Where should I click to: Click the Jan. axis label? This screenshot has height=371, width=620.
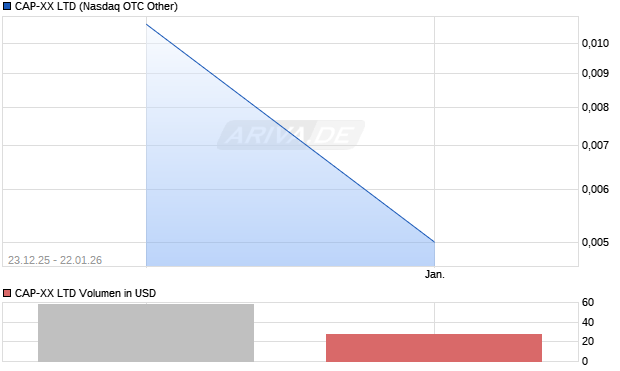tap(435, 274)
